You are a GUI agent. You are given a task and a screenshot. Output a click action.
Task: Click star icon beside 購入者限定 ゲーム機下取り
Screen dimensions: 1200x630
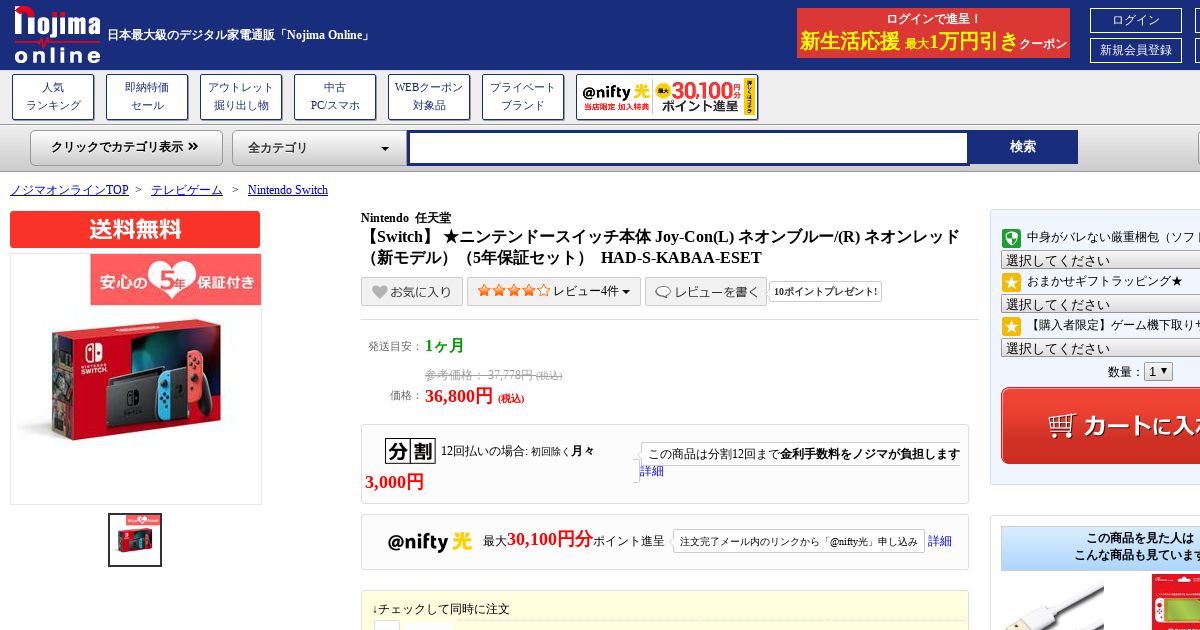[1011, 326]
